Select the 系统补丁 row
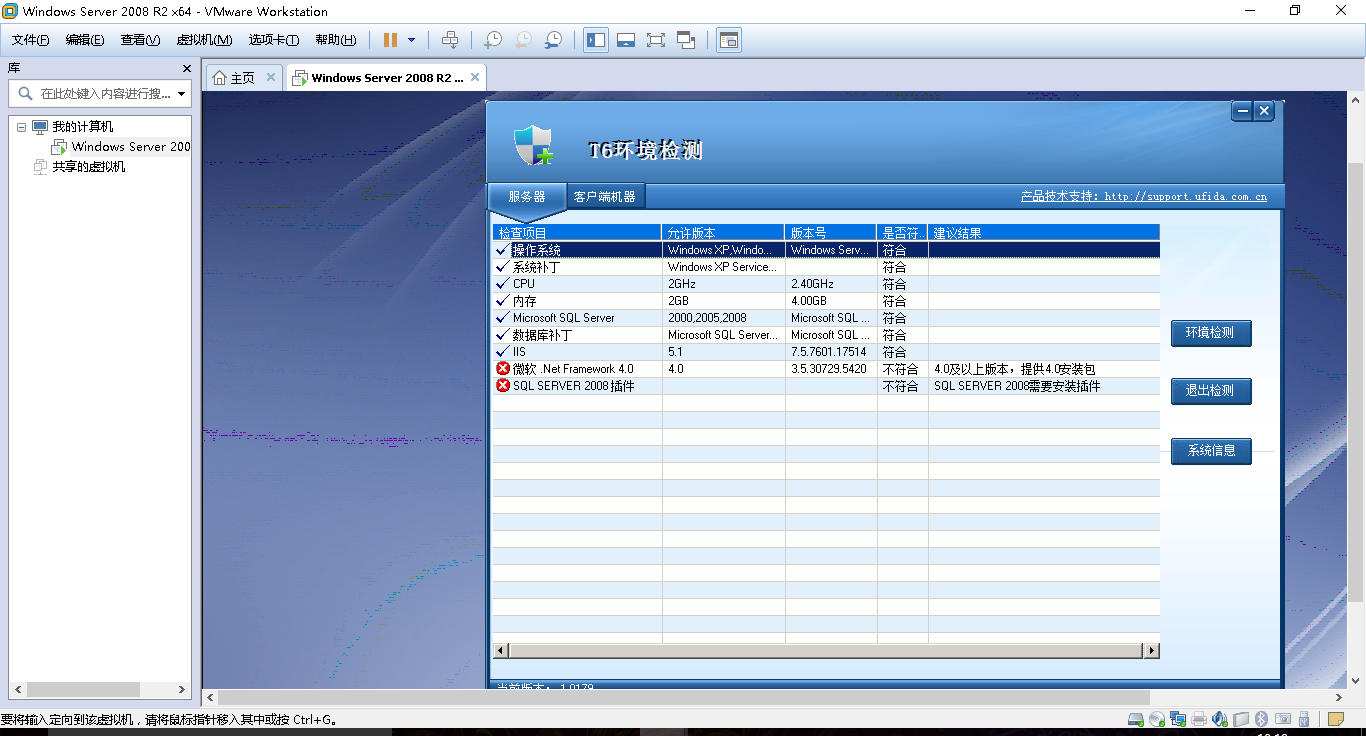 click(x=826, y=267)
